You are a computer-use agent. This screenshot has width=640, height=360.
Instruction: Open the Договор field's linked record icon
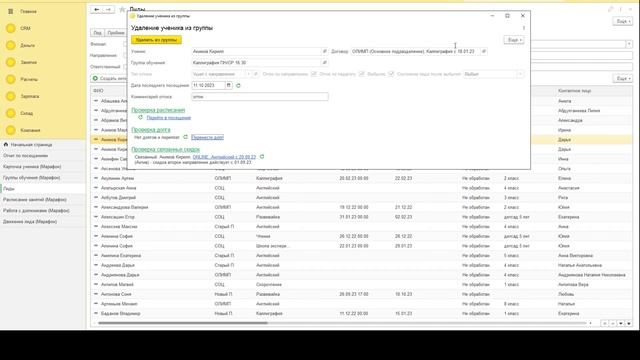pos(484,51)
